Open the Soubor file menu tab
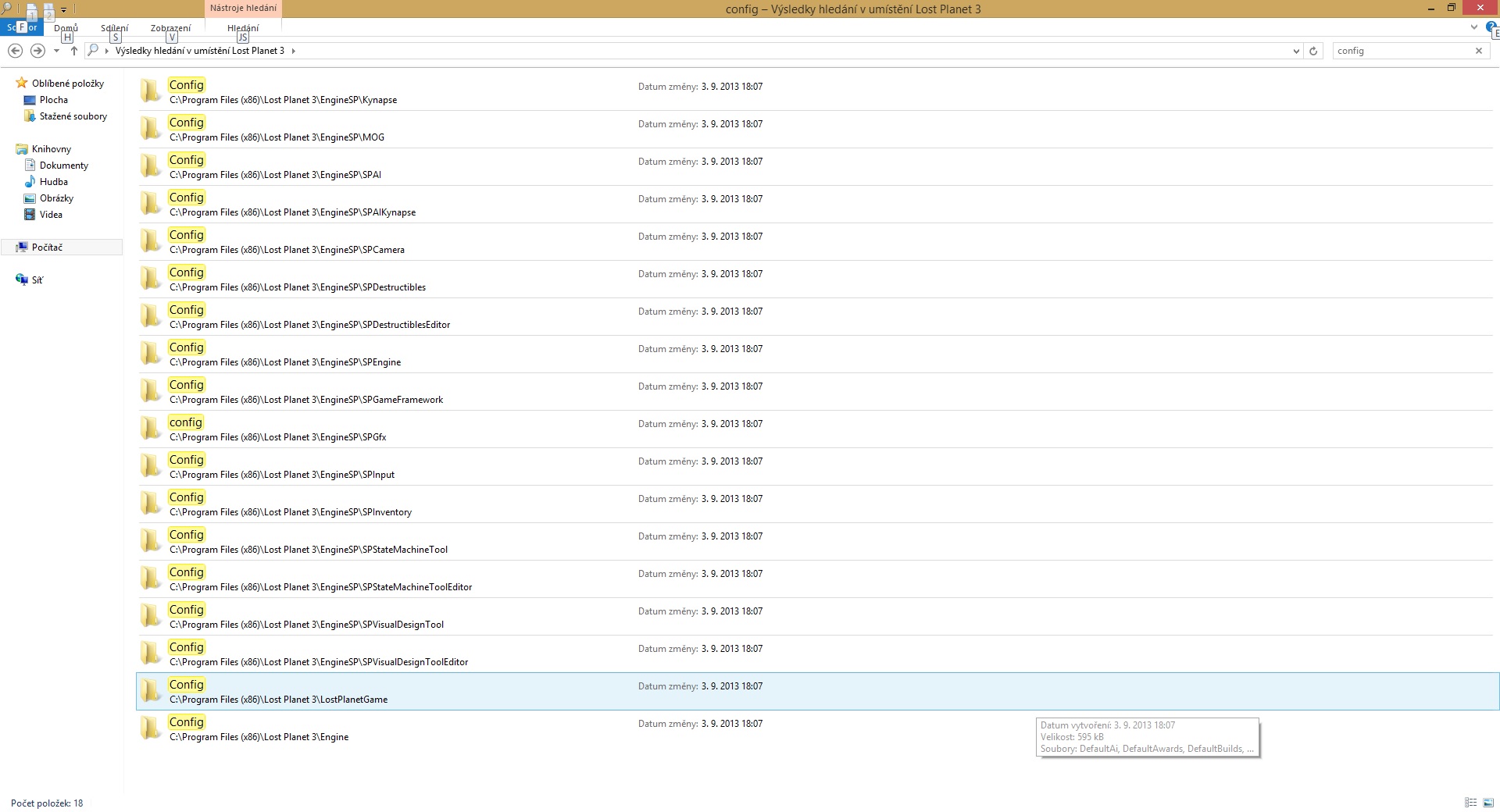Screen dimensions: 1500x812 pos(22,27)
